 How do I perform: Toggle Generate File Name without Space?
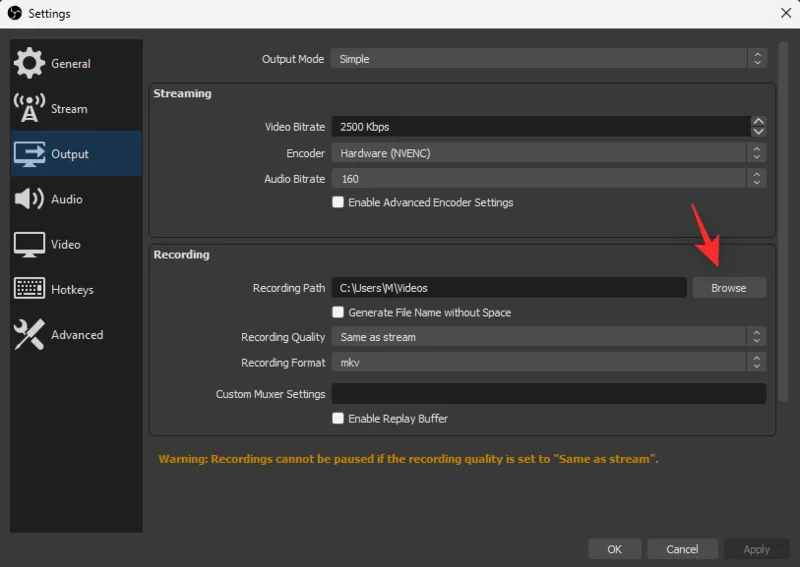(338, 312)
